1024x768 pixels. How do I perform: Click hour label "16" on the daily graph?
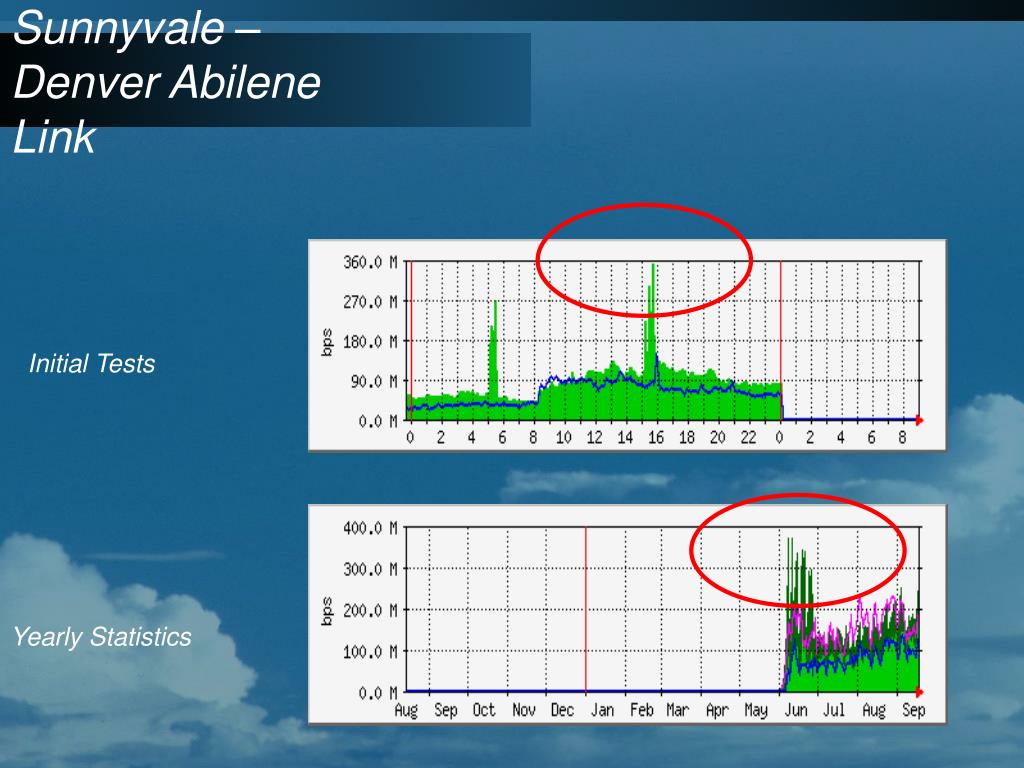click(656, 438)
